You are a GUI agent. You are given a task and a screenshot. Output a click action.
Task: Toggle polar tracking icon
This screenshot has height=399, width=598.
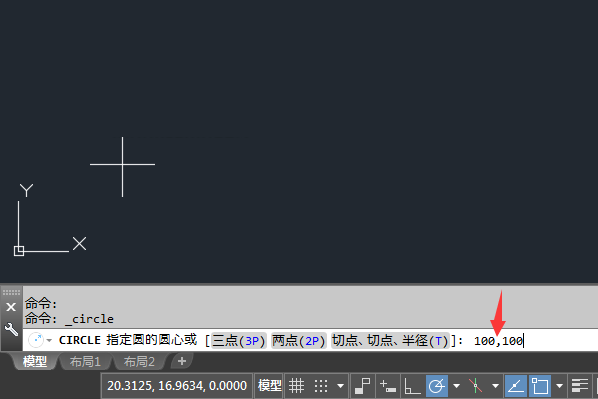[x=437, y=386]
